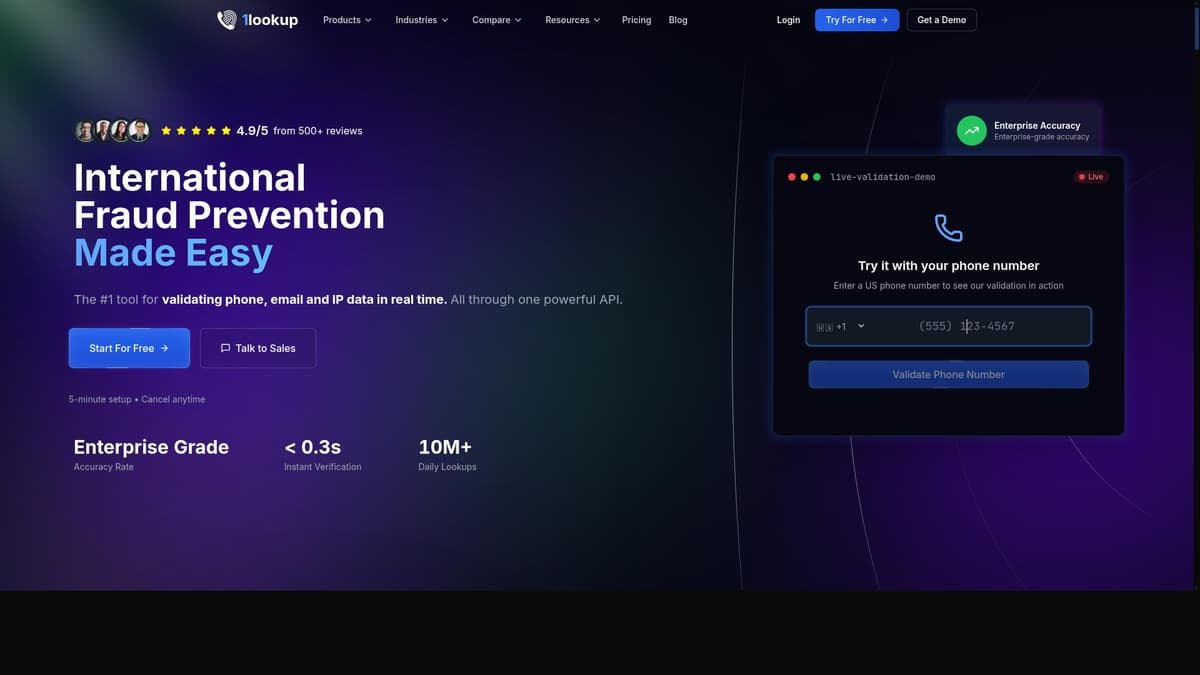Click the red window dot in demo panel
1200x675 pixels.
792,177
